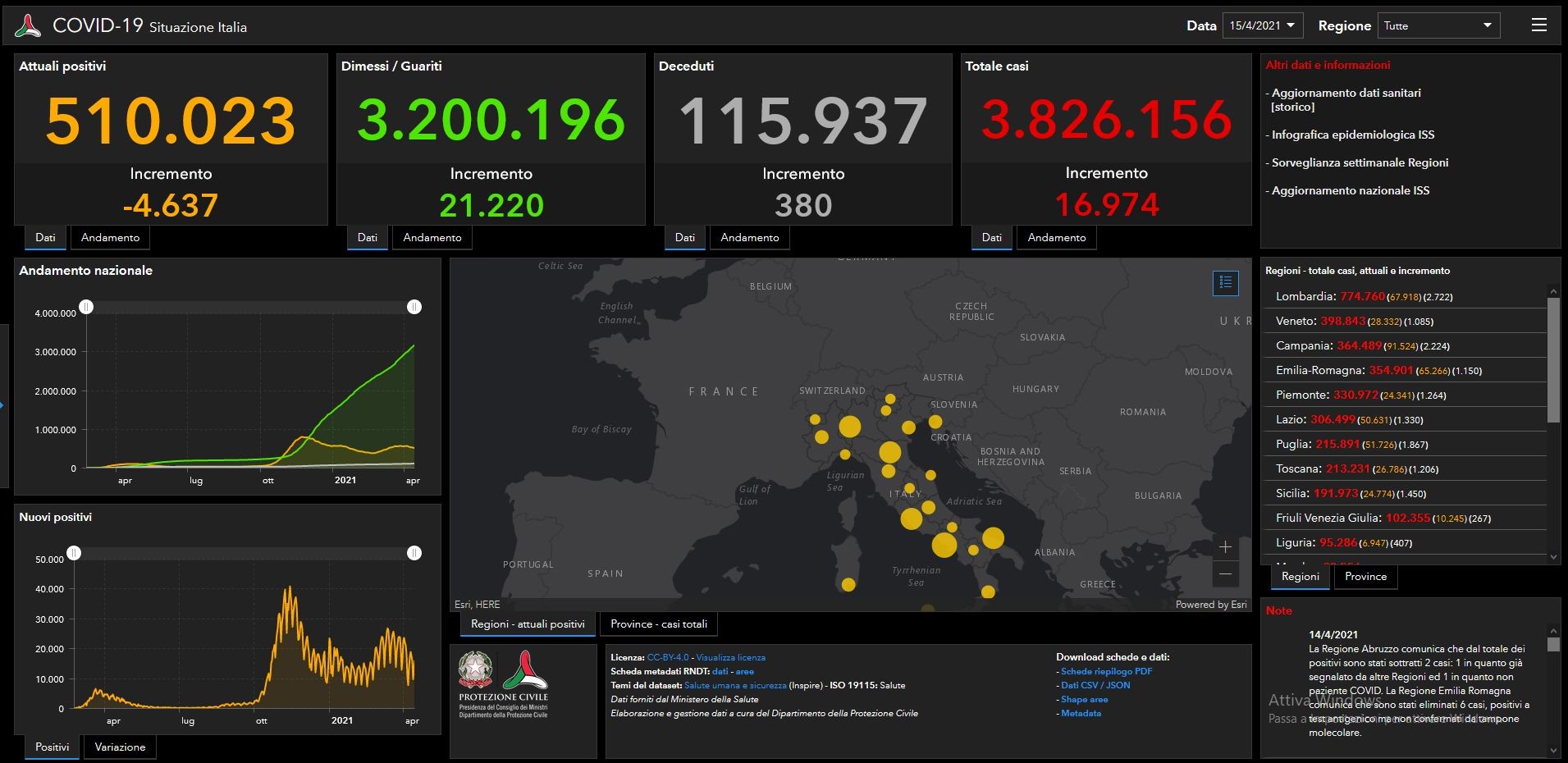This screenshot has height=763, width=1568.
Task: Zoom in on the map
Action: coord(1225,547)
